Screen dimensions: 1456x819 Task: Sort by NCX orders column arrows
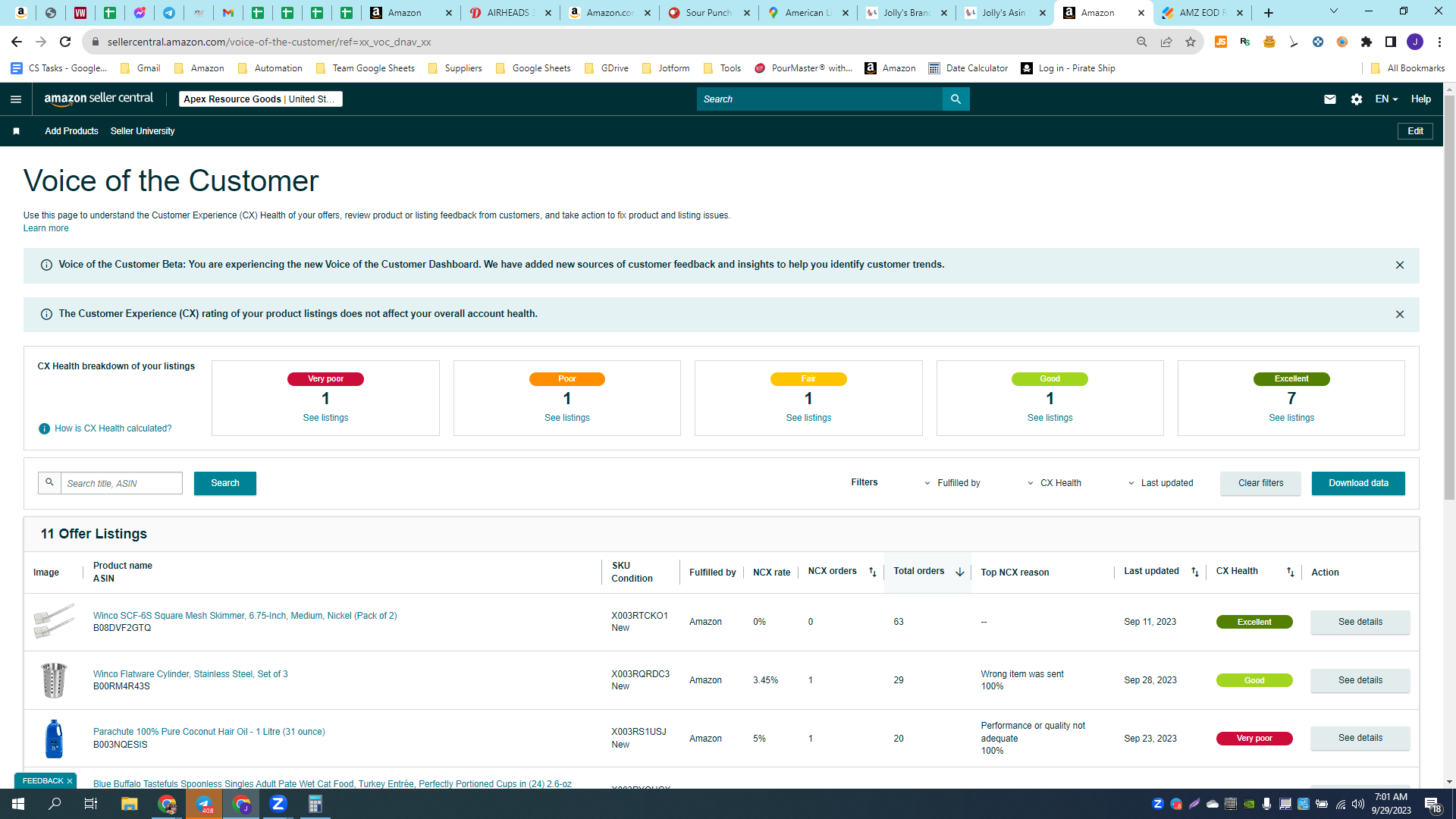click(873, 573)
